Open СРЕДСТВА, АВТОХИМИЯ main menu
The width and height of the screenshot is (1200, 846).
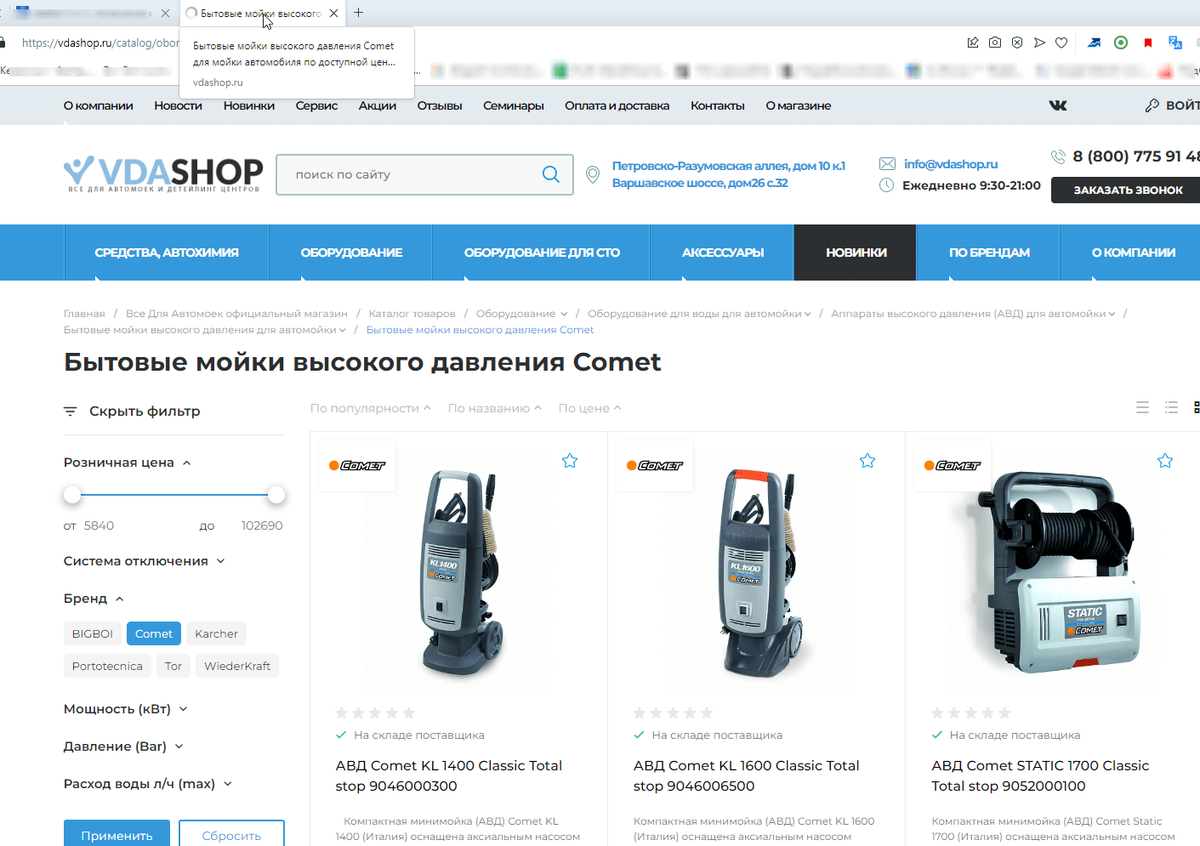point(167,253)
